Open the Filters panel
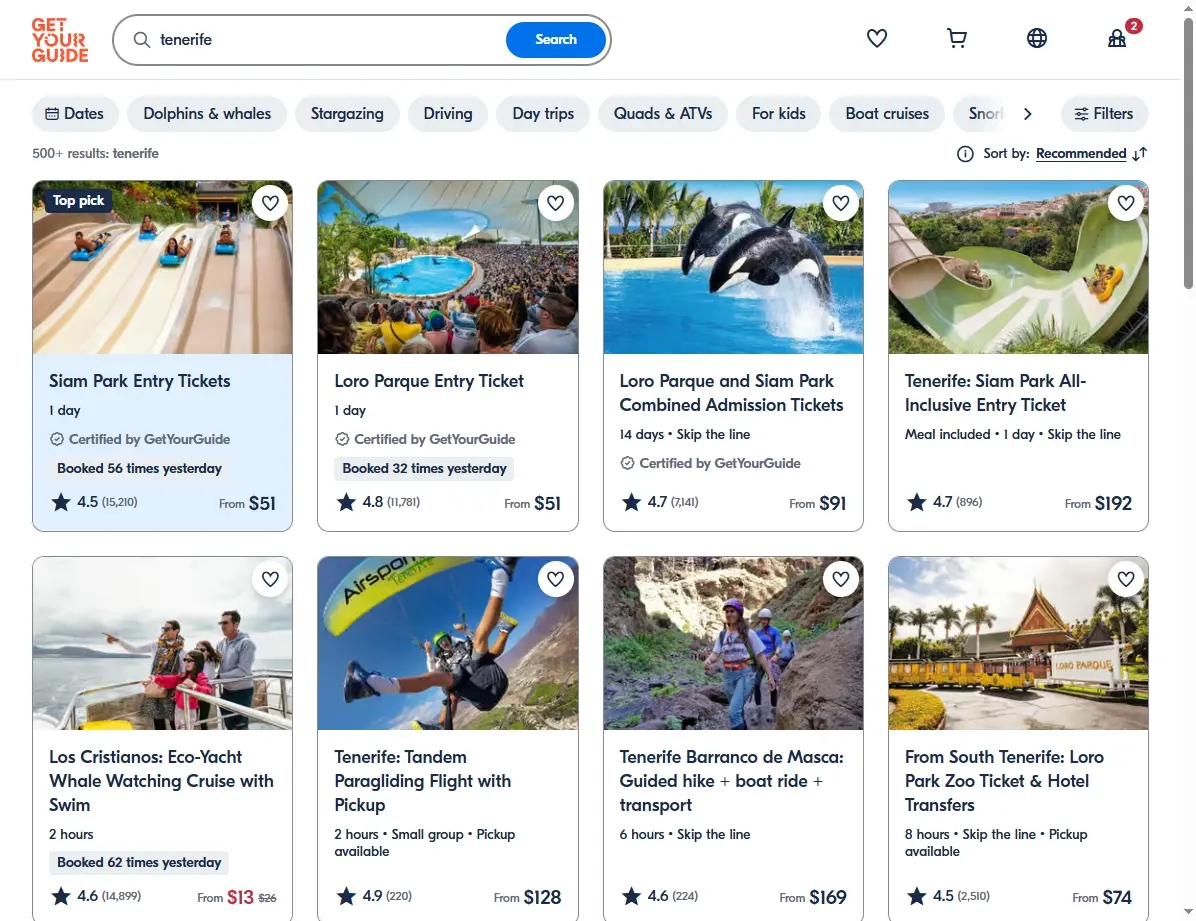Viewport: 1196px width, 921px height. point(1104,114)
